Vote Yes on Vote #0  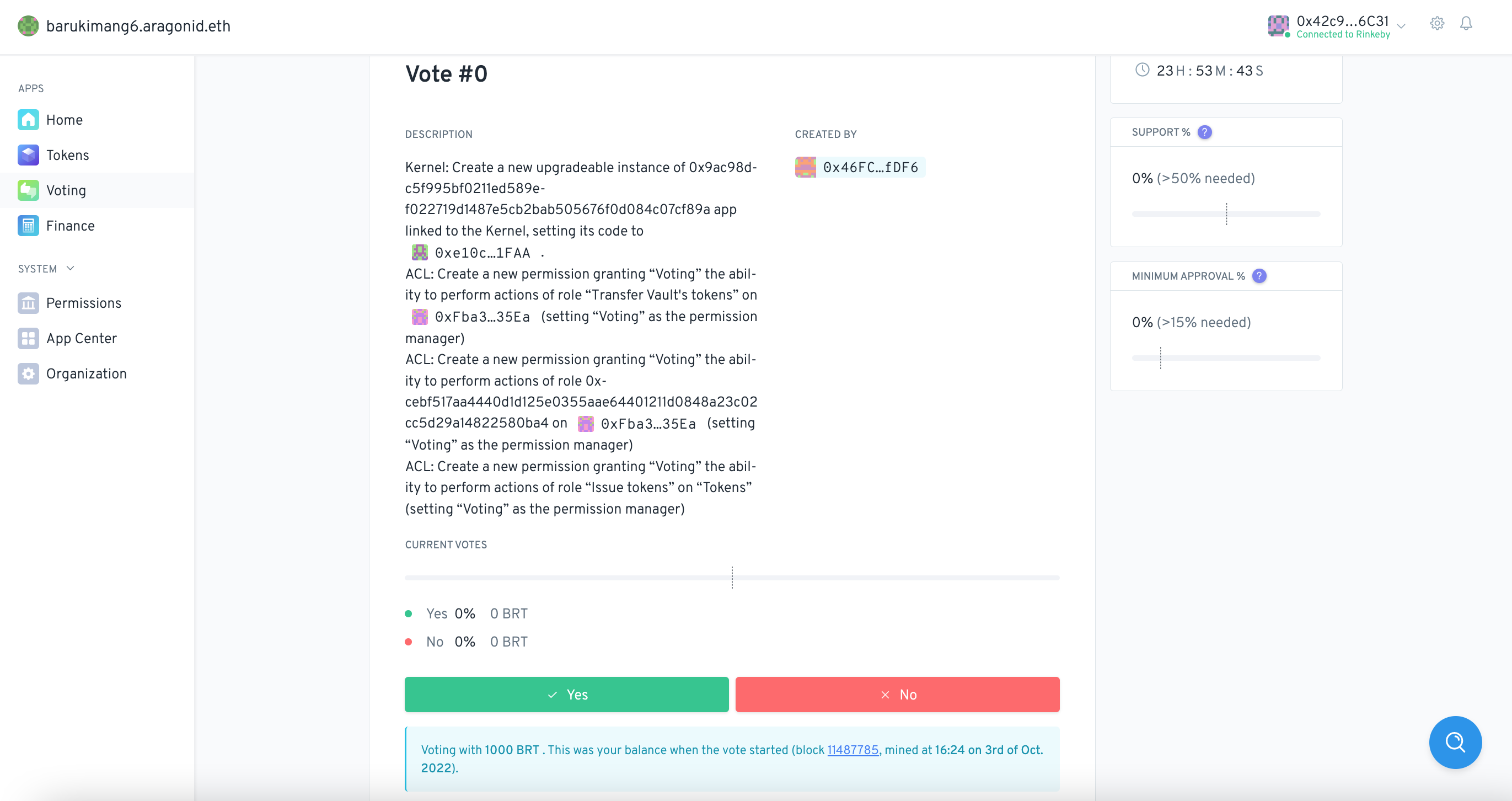pos(566,694)
